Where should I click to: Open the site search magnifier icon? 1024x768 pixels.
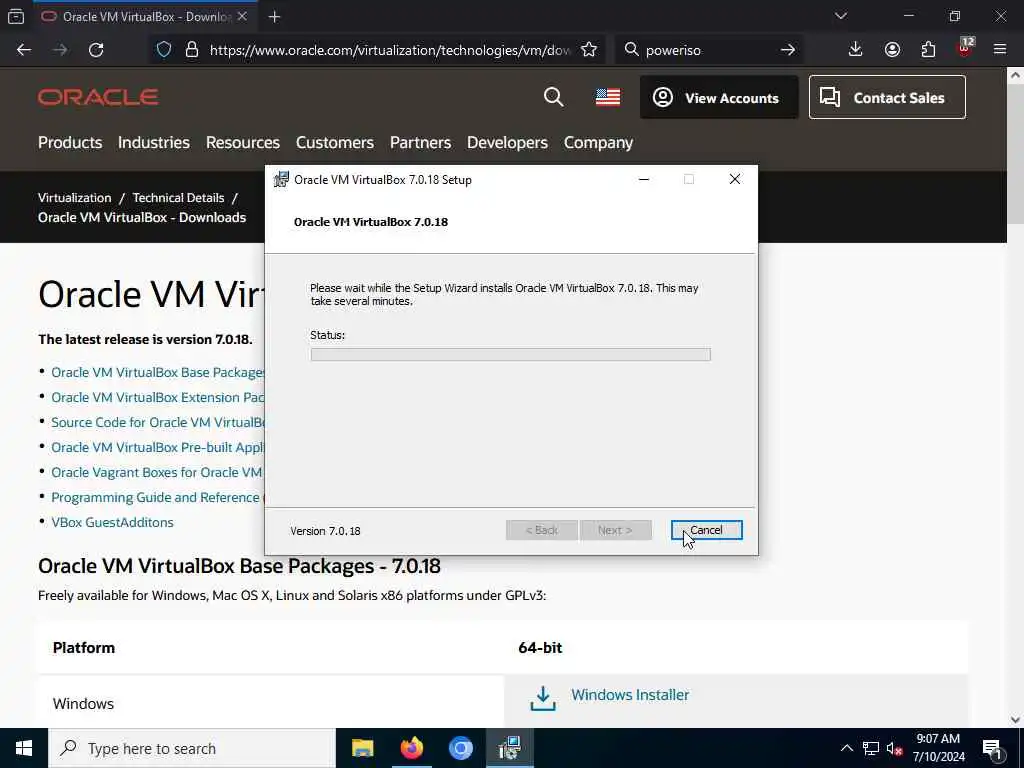(x=553, y=97)
